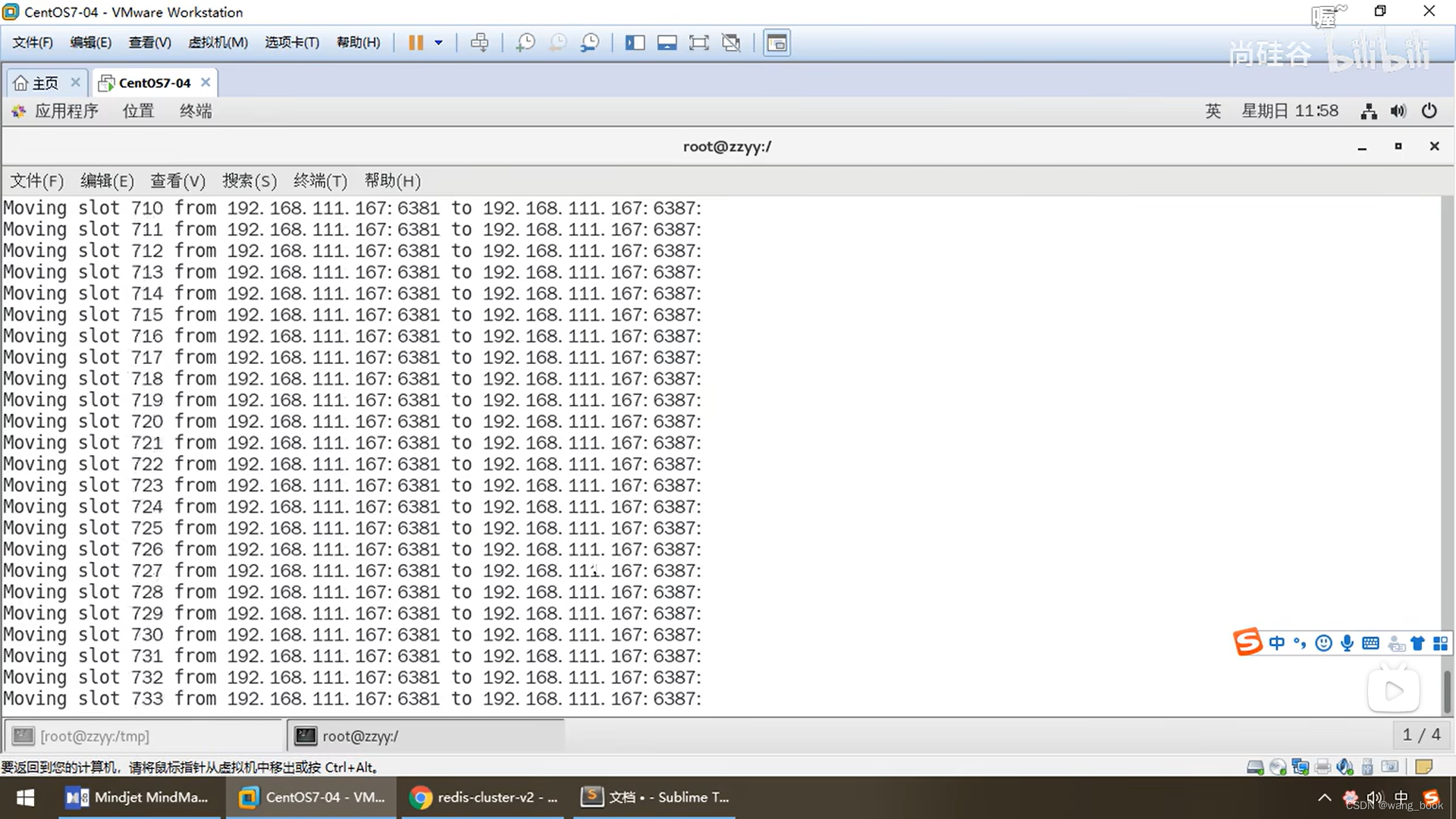This screenshot has width=1456, height=819.
Task: Open redis-cluster-v2 Chrome in the taskbar
Action: [484, 797]
